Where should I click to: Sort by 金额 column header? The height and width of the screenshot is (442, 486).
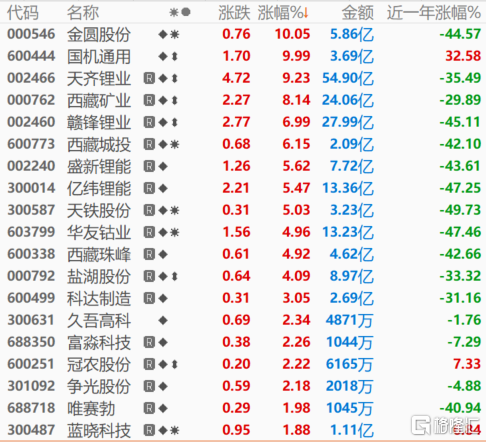[x=358, y=13]
